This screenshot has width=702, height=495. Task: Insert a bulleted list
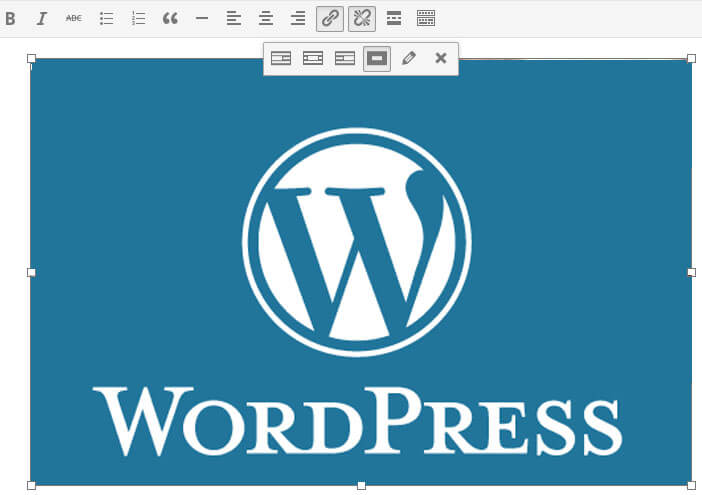107,18
